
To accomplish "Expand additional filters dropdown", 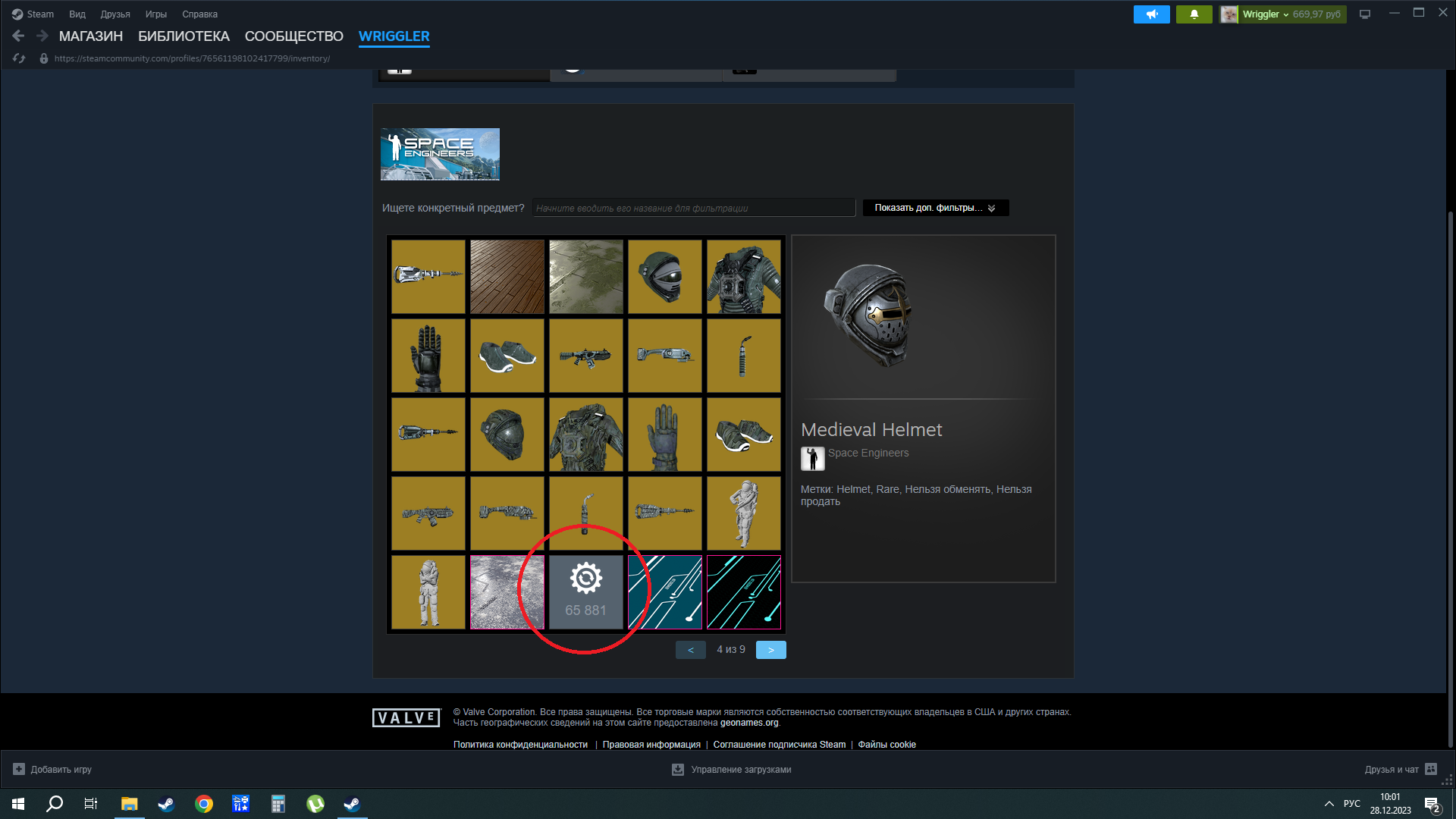I will click(935, 208).
